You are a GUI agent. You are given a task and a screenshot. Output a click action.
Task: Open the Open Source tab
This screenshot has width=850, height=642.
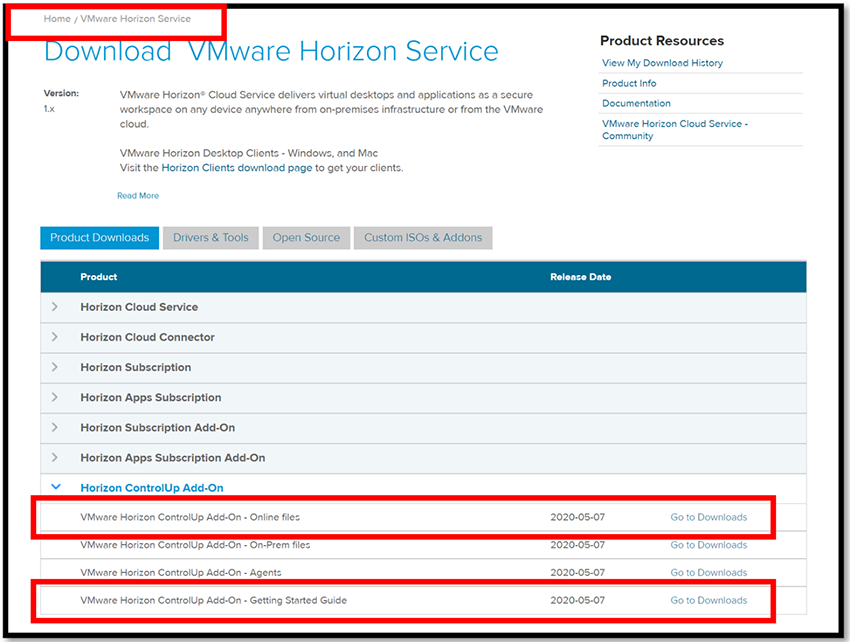tap(306, 238)
